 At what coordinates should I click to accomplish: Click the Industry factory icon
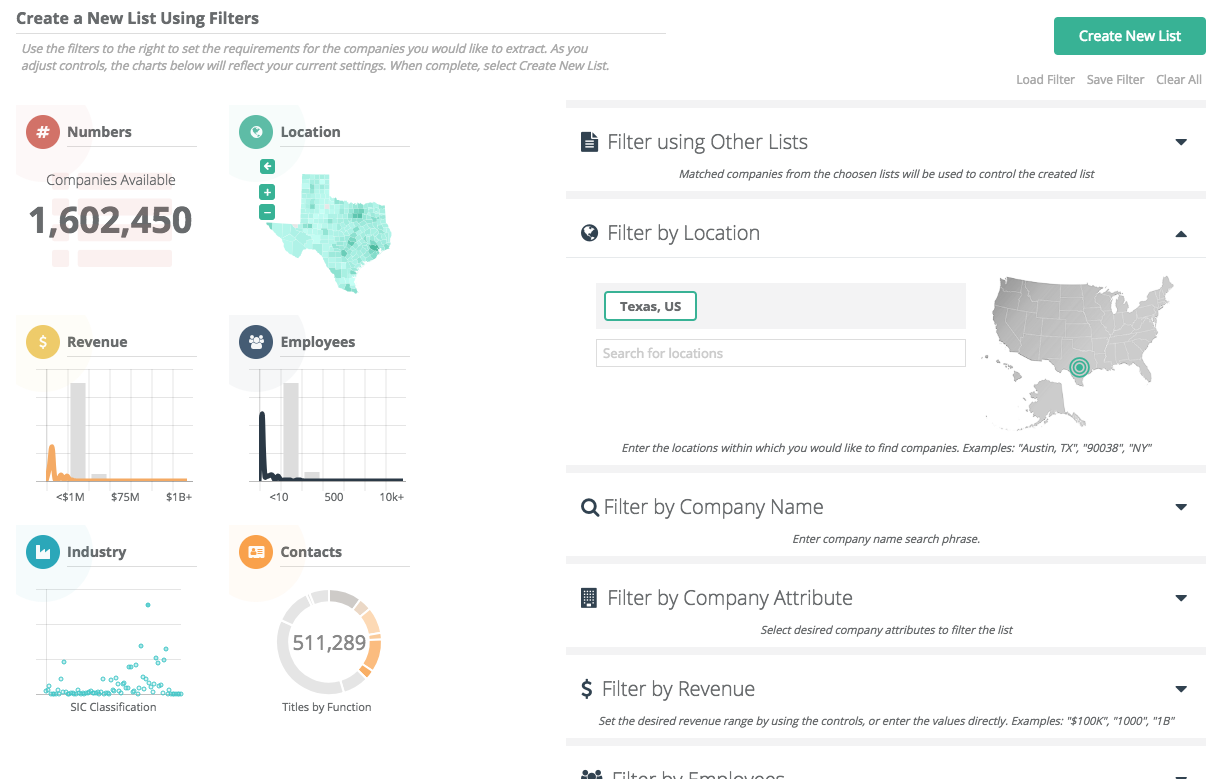click(43, 552)
